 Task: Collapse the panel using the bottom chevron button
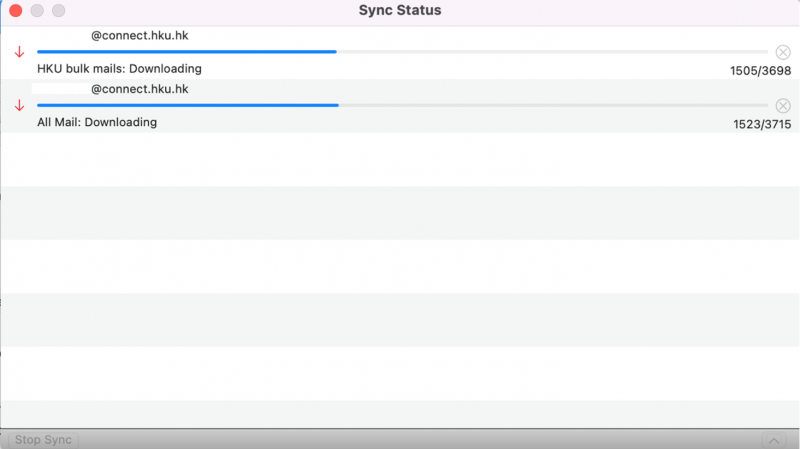click(774, 440)
